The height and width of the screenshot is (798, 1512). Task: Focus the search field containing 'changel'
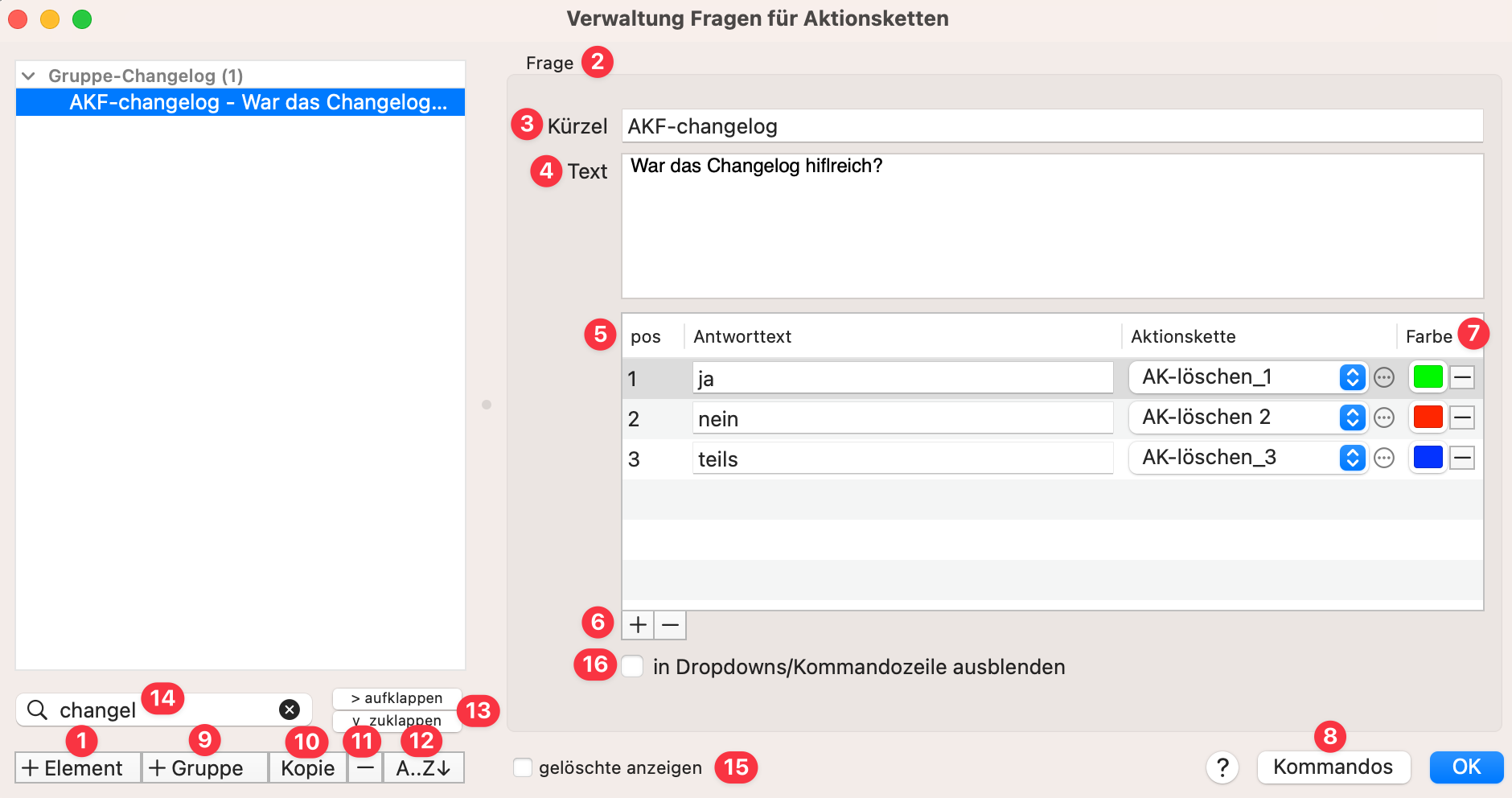pos(165,710)
